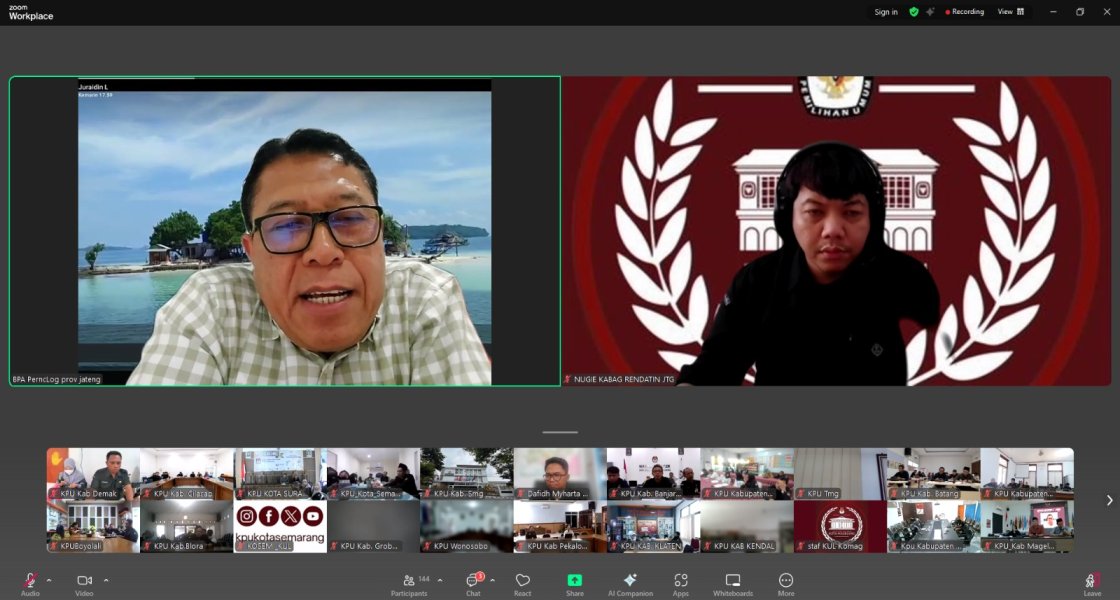1120x600 pixels.
Task: Open Whiteboards from the meeting toolbar
Action: pos(732,584)
